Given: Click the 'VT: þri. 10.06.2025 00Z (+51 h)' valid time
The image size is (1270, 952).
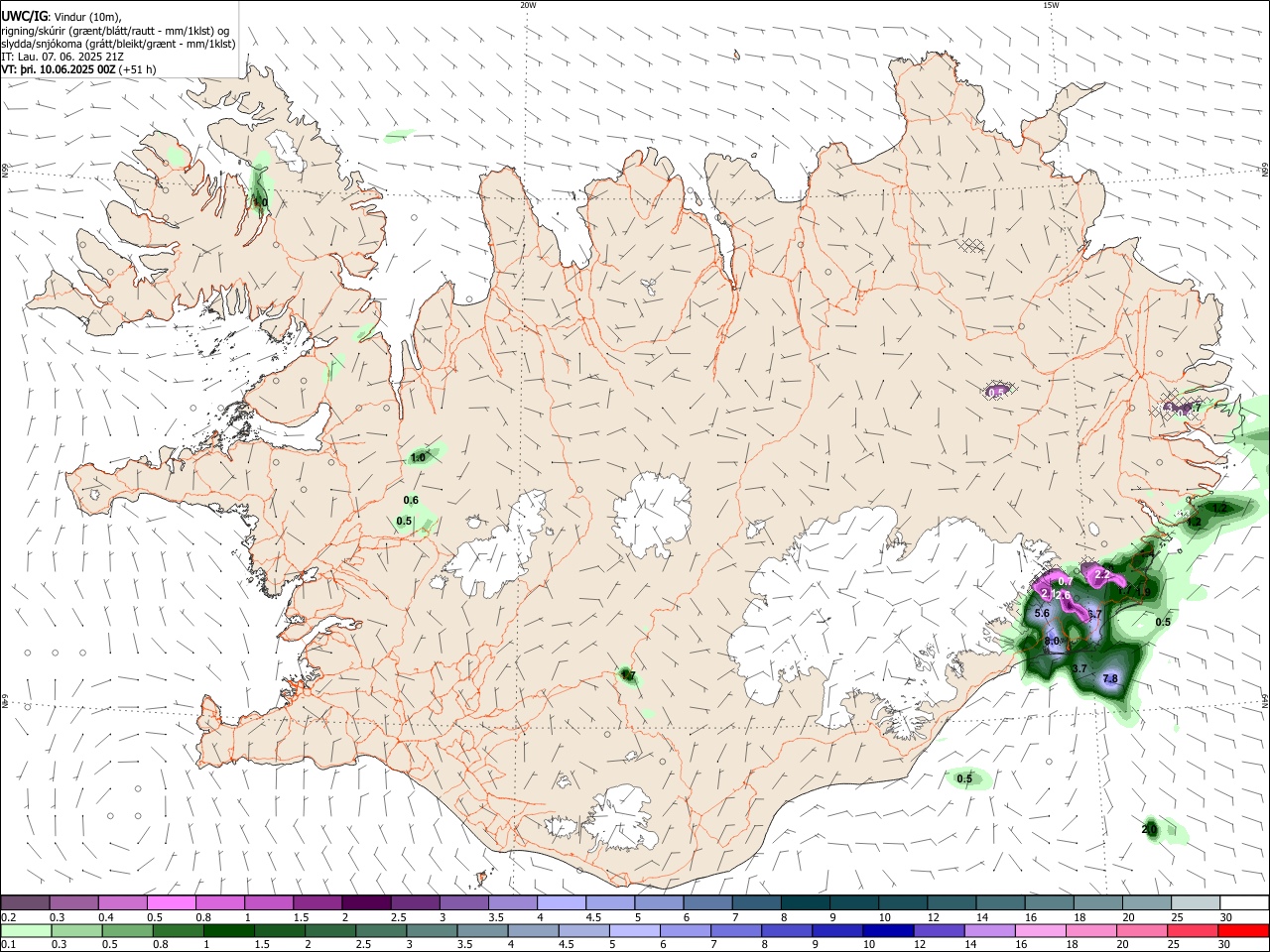Looking at the screenshot, I should [78, 70].
